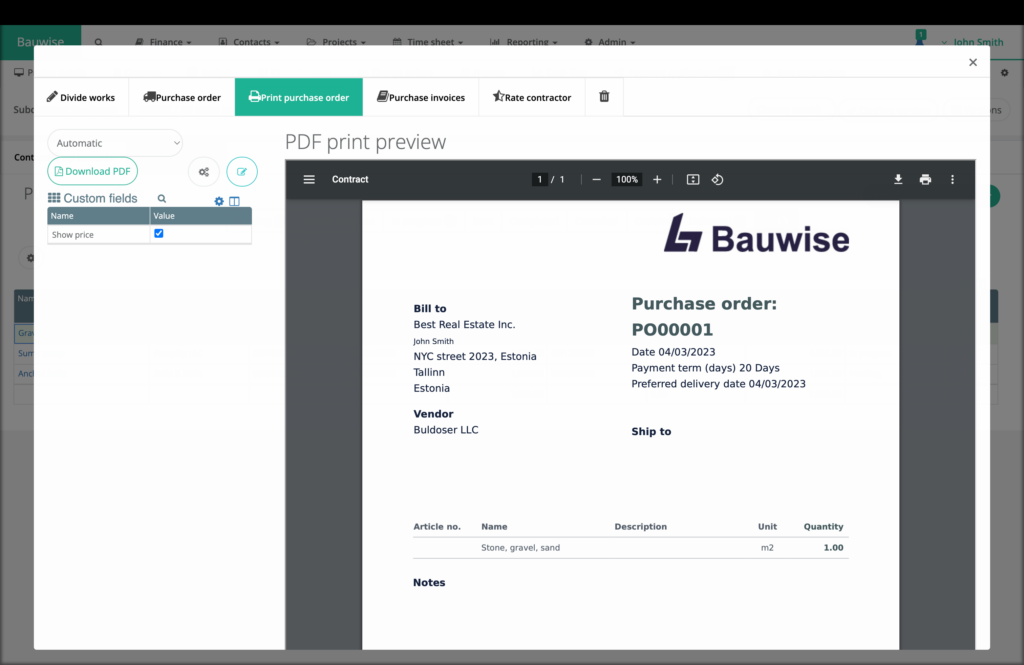Image resolution: width=1024 pixels, height=665 pixels.
Task: Open the Time sheet menu
Action: tap(428, 41)
